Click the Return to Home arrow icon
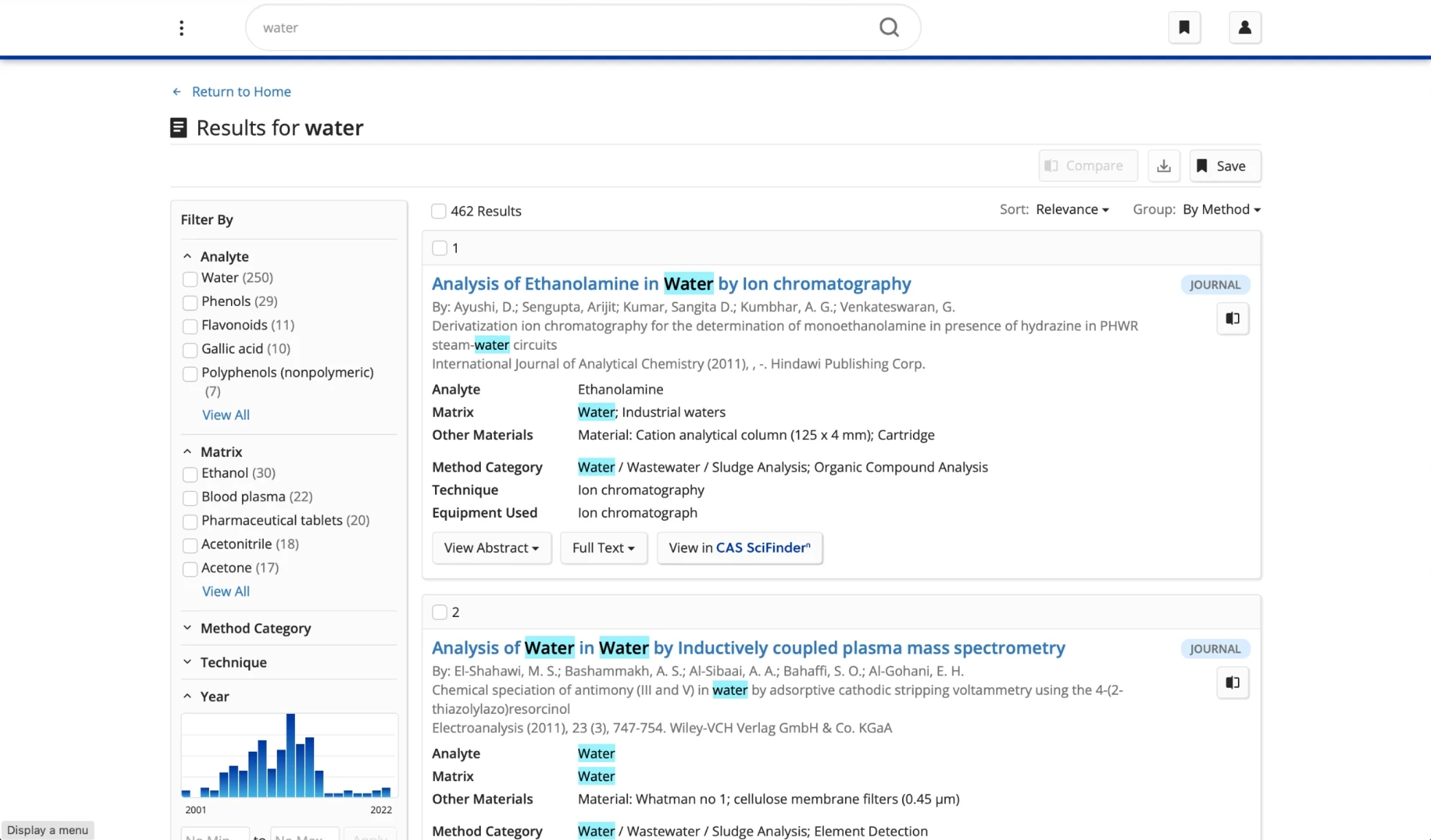This screenshot has height=840, width=1431. 176,92
